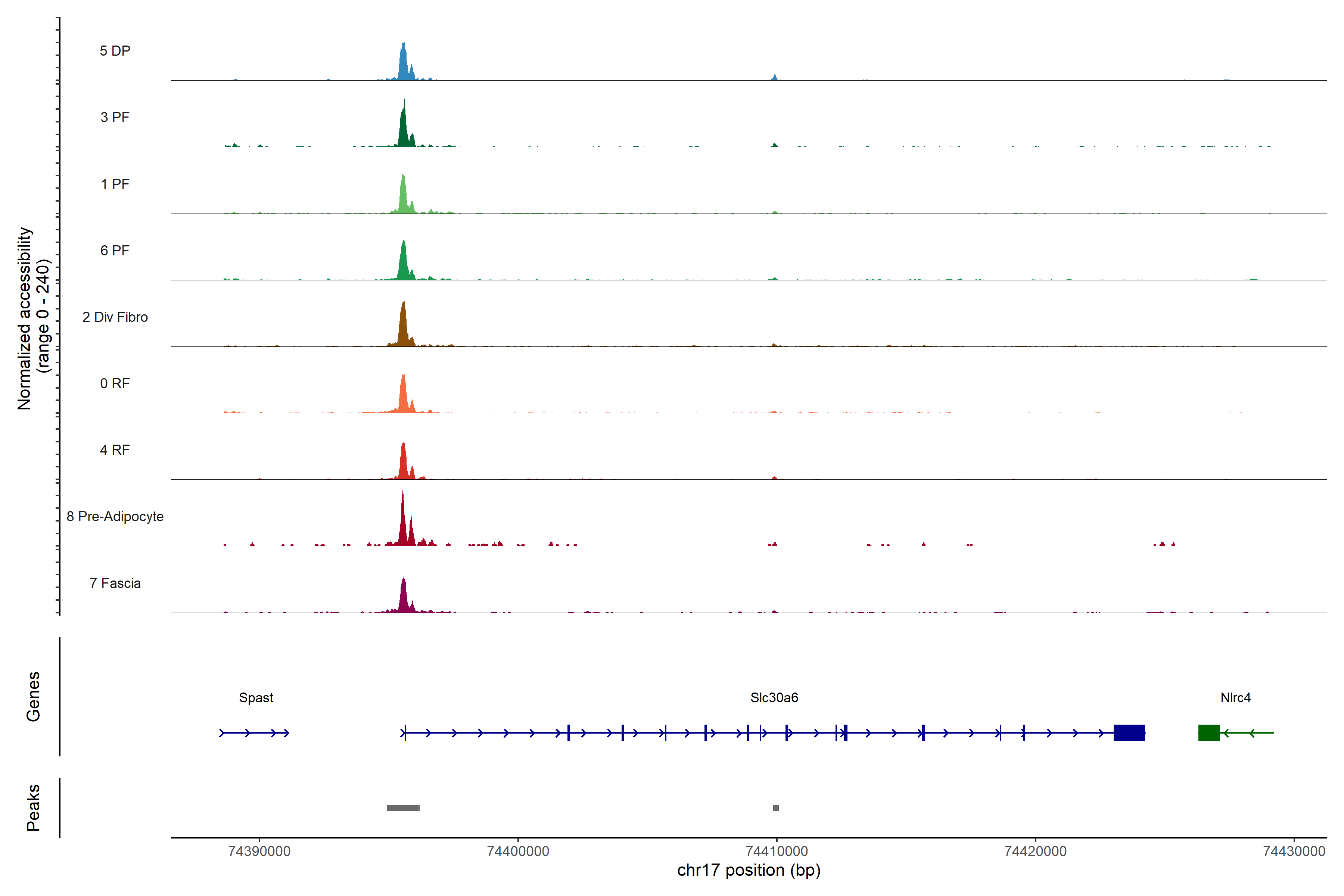Click the 5 DP track label

(x=115, y=51)
